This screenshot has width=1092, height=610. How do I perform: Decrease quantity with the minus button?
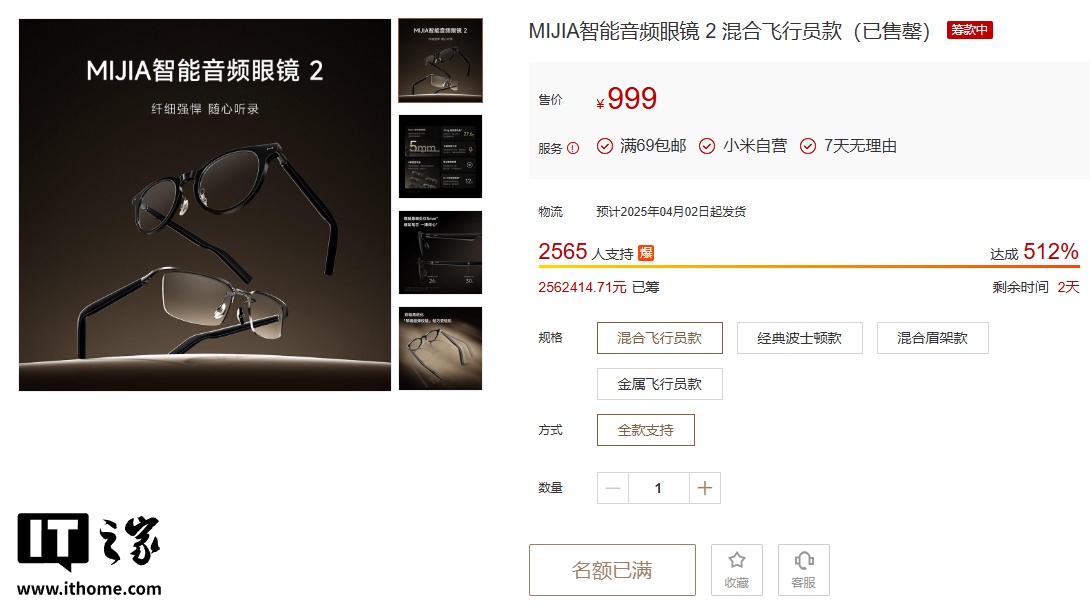613,488
